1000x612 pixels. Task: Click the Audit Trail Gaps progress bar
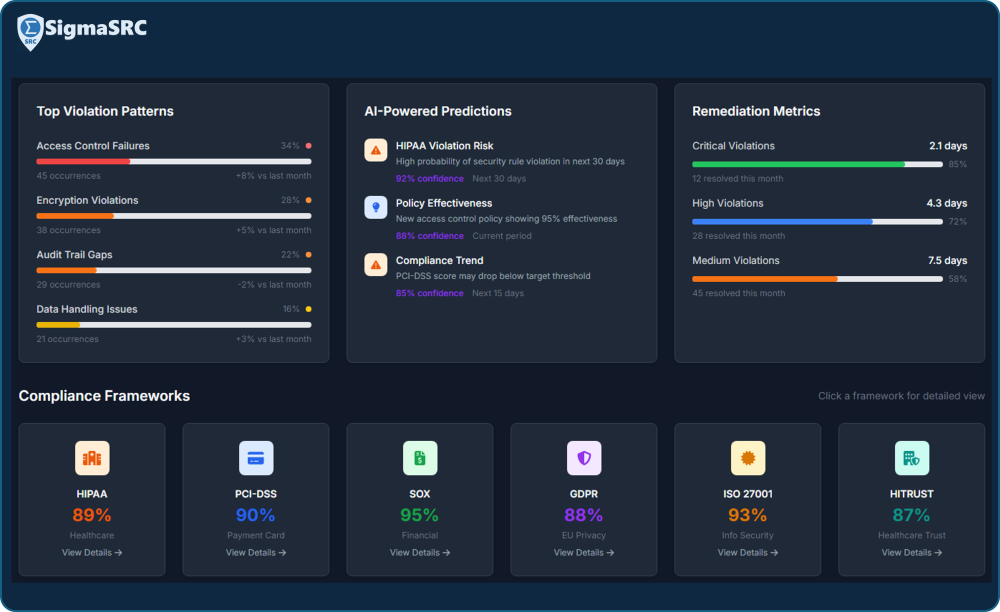click(x=173, y=270)
